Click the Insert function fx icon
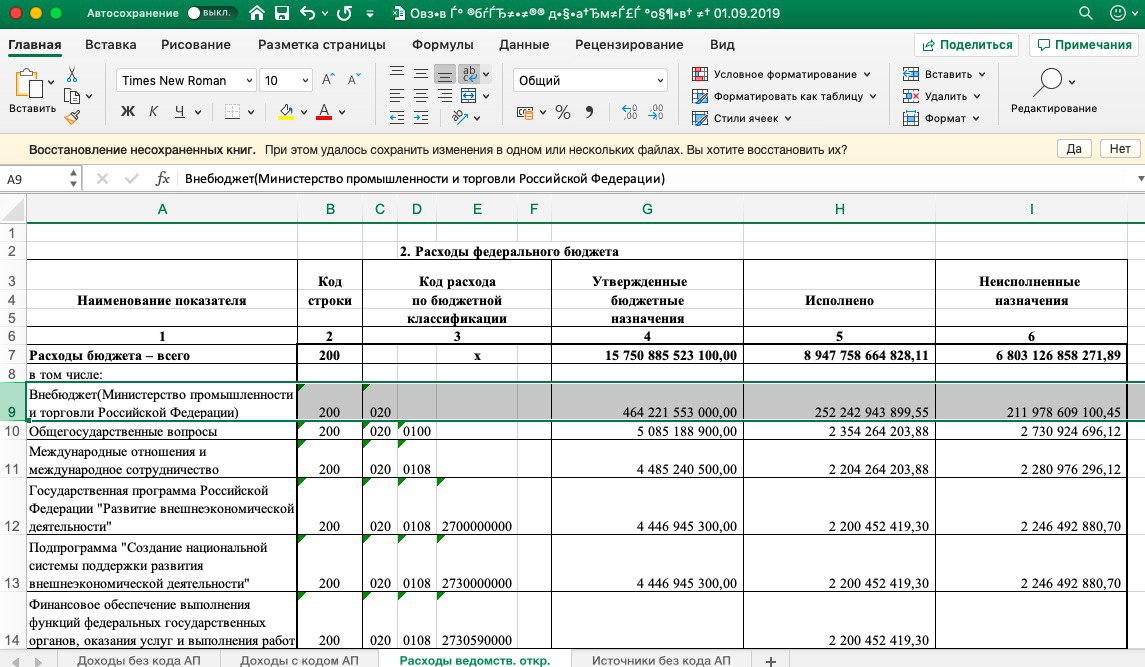Viewport: 1145px width, 667px height. pos(162,179)
